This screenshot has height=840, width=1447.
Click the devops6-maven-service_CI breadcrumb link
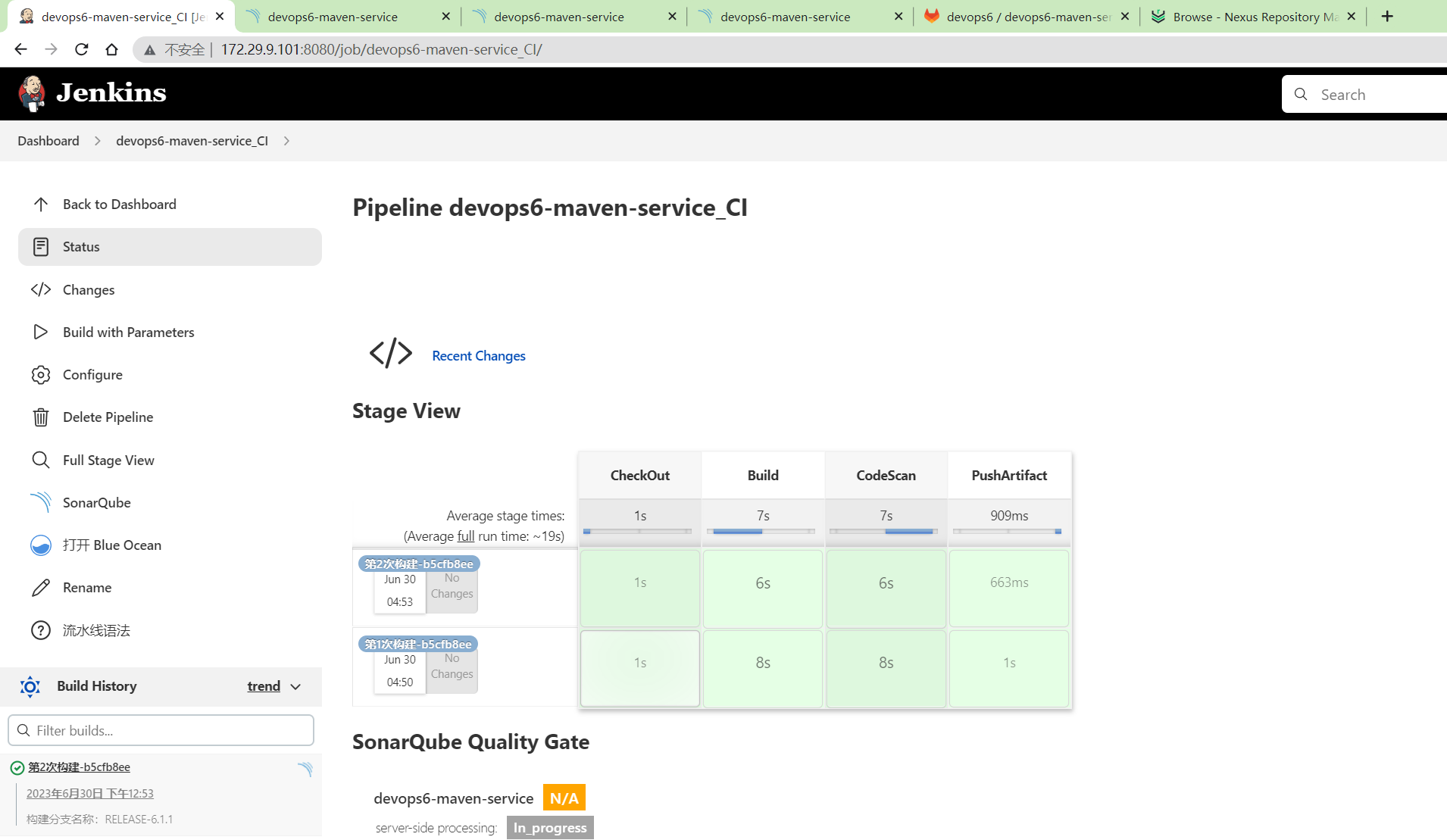pos(192,141)
